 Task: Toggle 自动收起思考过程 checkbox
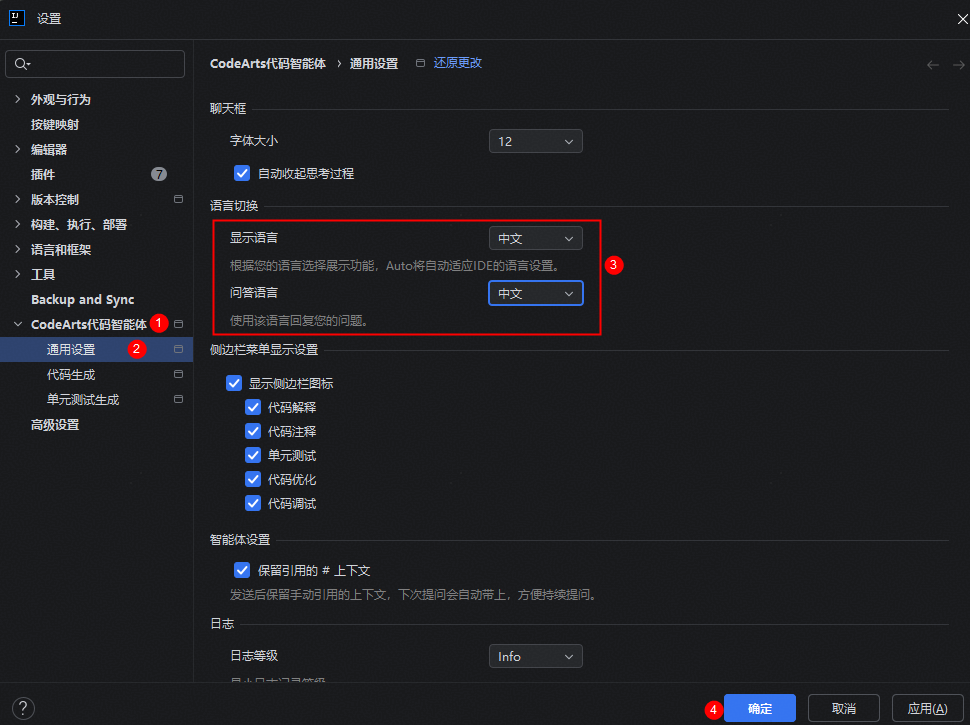242,173
